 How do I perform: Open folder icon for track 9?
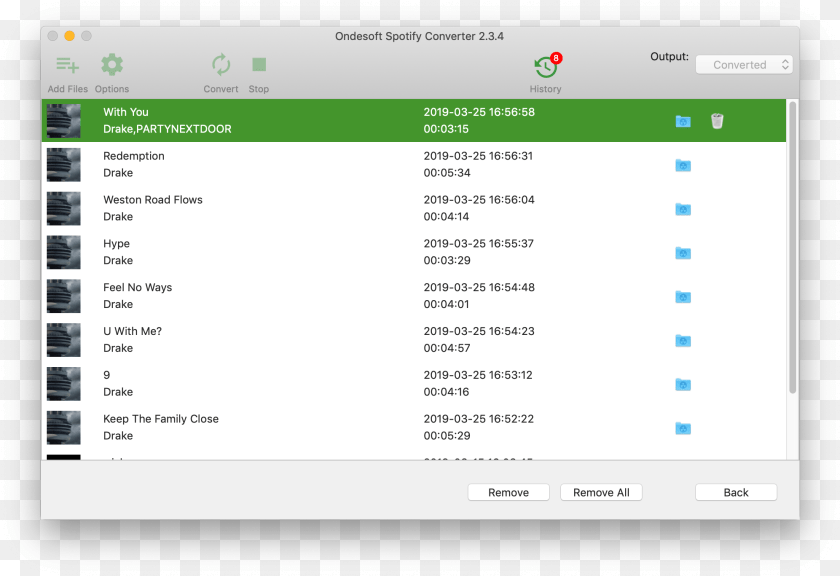(x=683, y=385)
